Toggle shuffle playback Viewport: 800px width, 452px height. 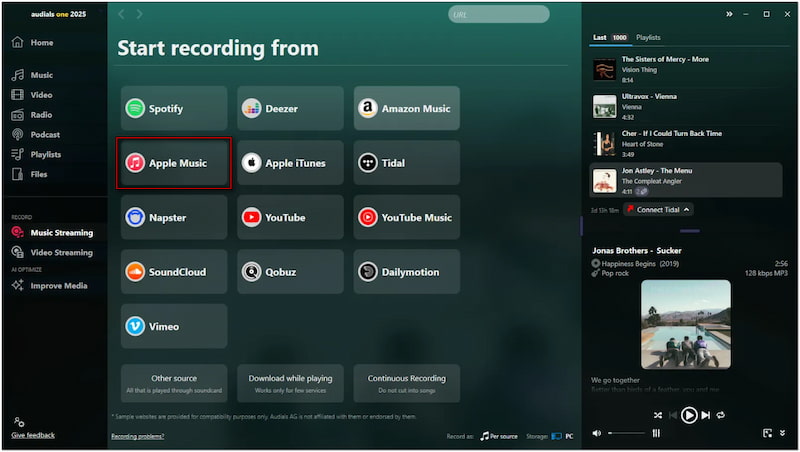(x=657, y=415)
